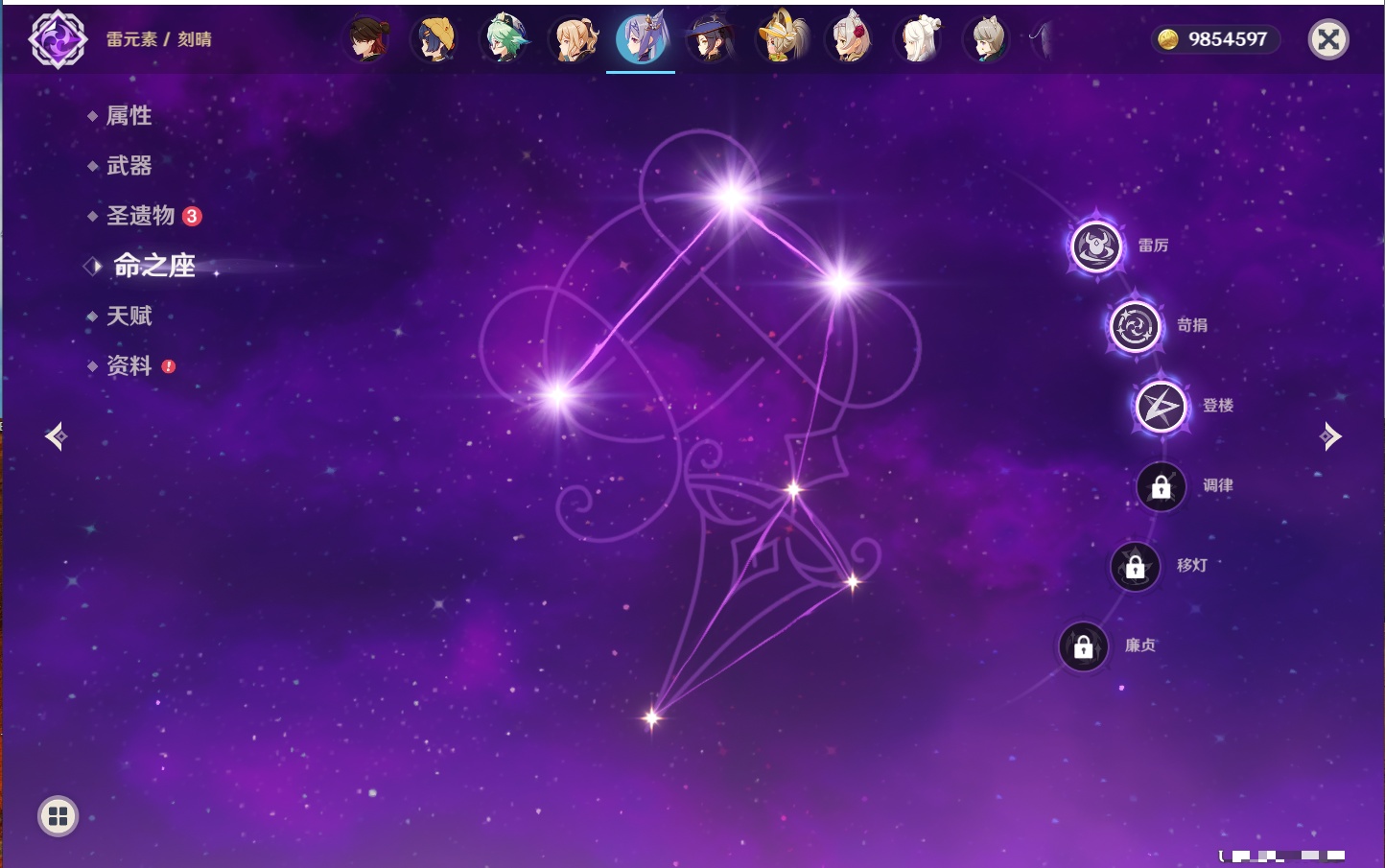Switch to the green-haired Sucrose avatar

pyautogui.click(x=505, y=39)
